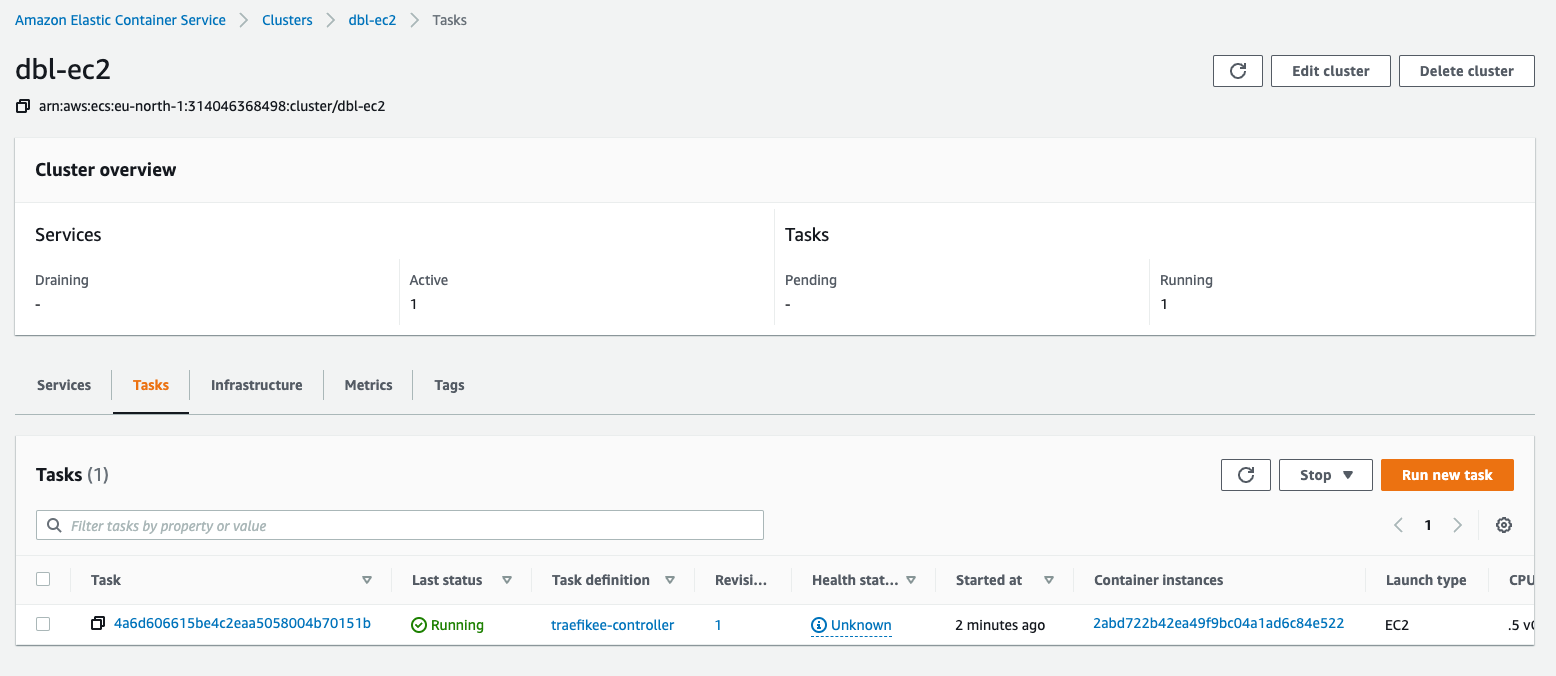This screenshot has width=1556, height=676.
Task: Click Launch type column header
Action: (x=1426, y=580)
